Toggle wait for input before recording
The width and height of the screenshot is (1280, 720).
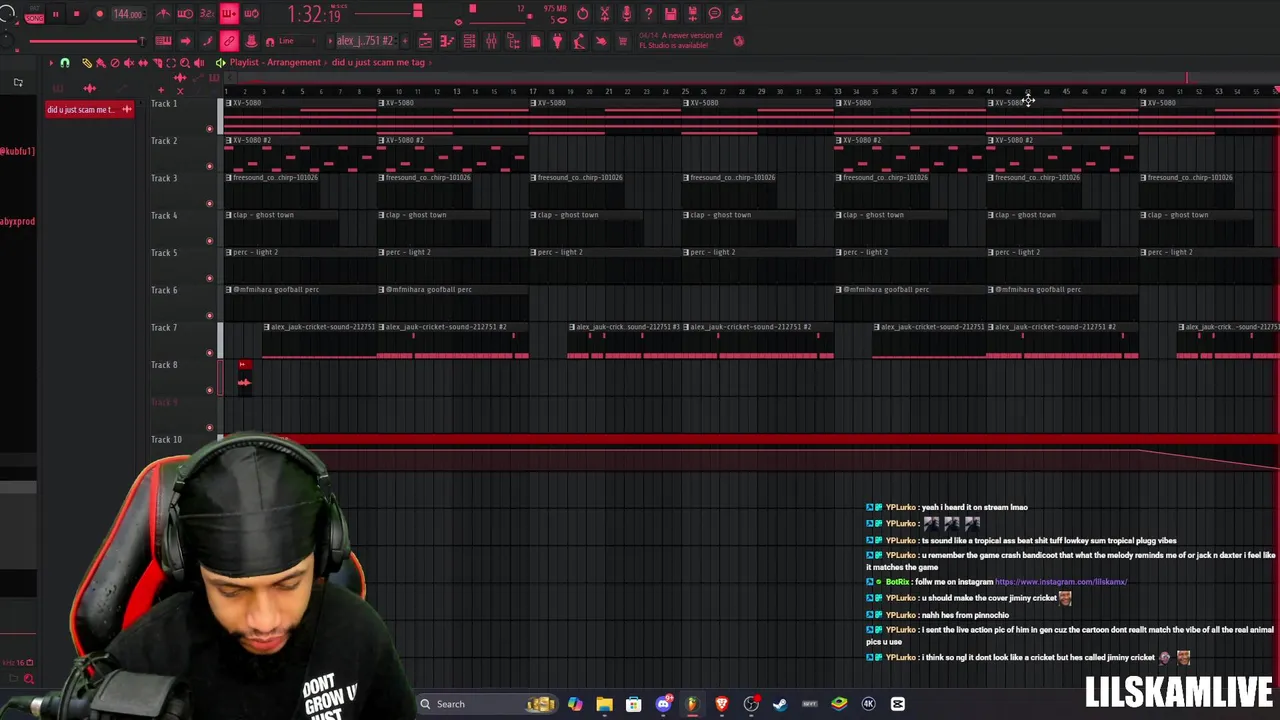pyautogui.click(x=185, y=14)
